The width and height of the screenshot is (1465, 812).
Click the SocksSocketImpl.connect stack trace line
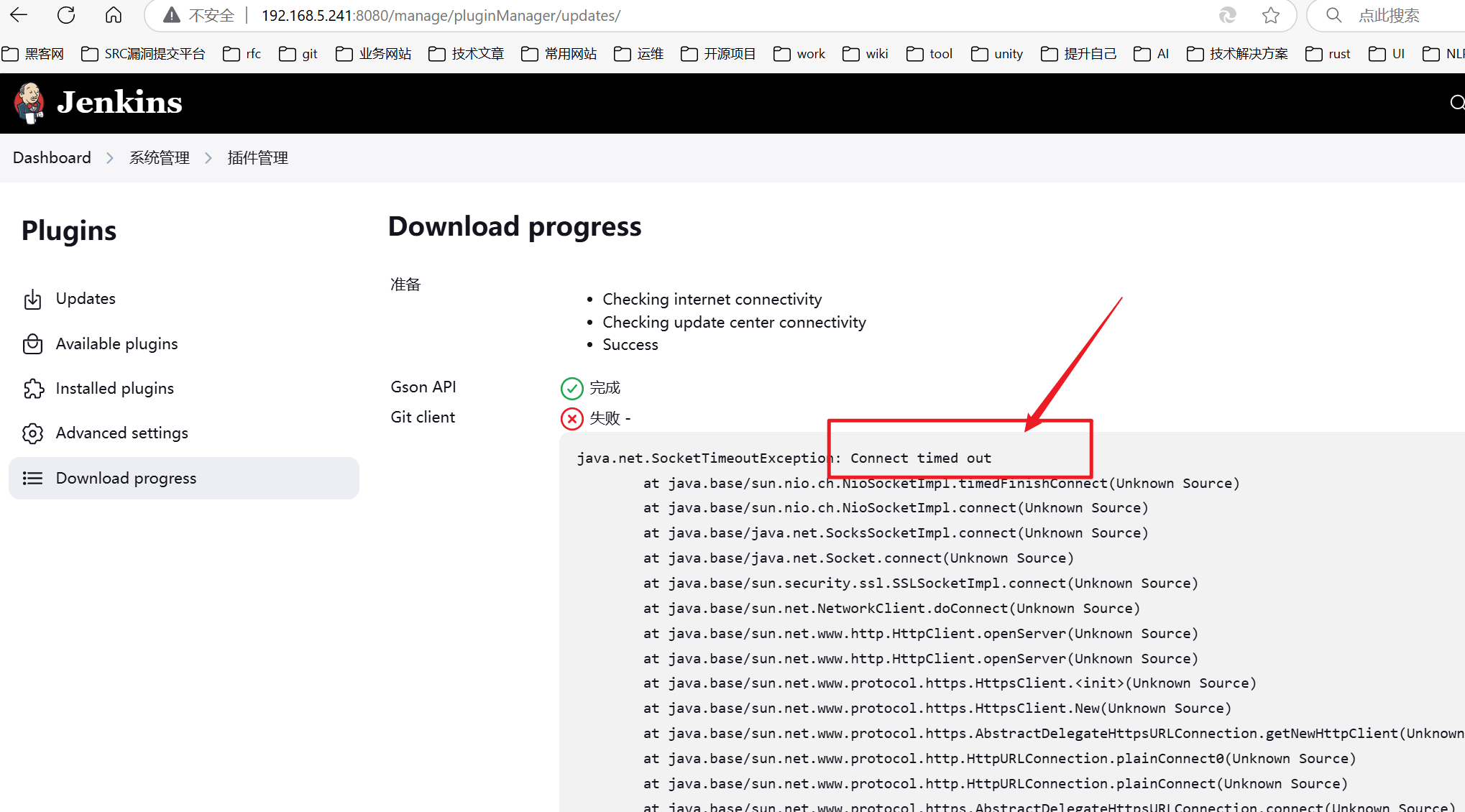(x=896, y=533)
